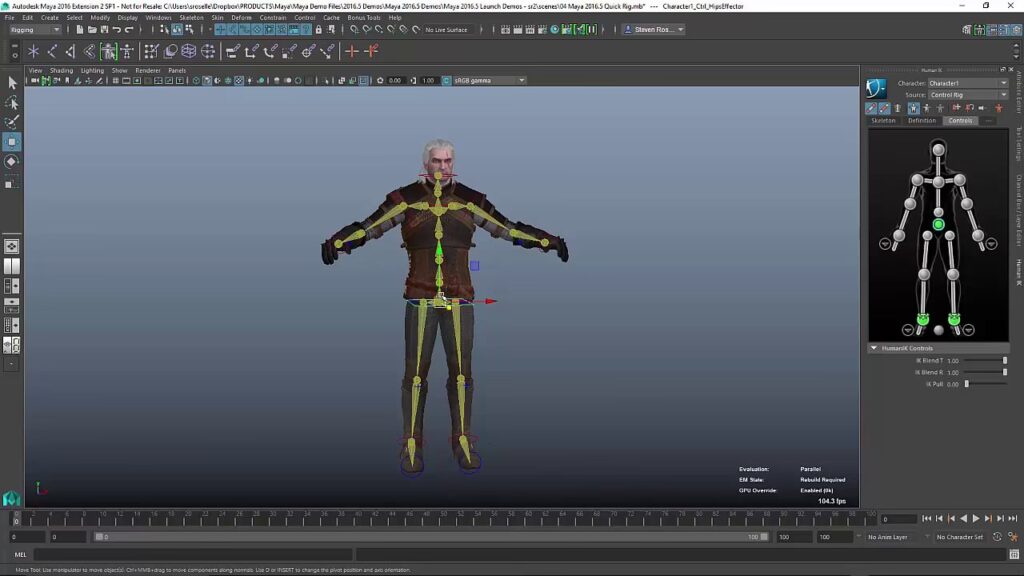Image resolution: width=1024 pixels, height=576 pixels.
Task: Collapse the HumanIK Controls section
Action: (873, 348)
